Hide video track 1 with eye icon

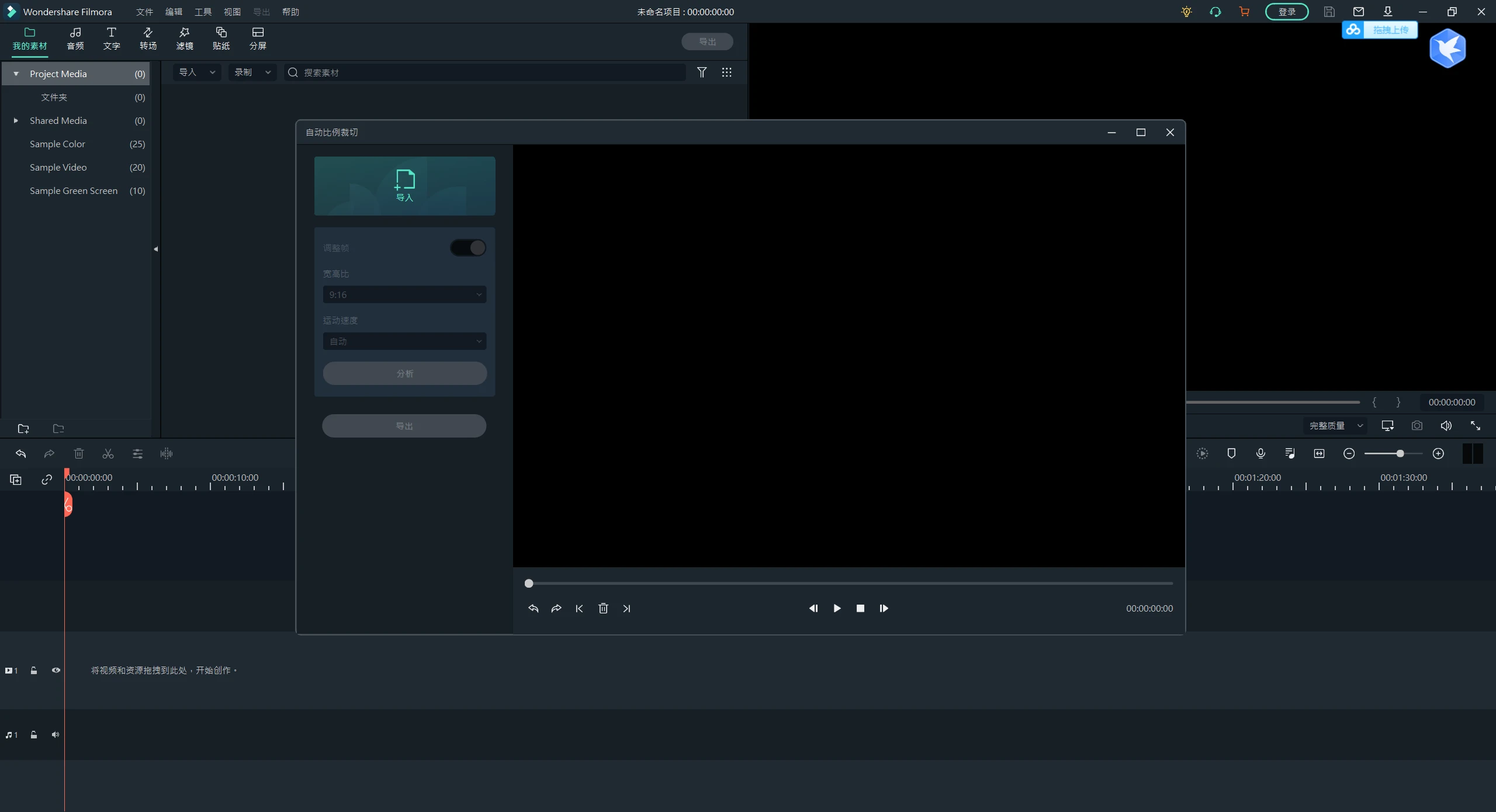pos(56,670)
